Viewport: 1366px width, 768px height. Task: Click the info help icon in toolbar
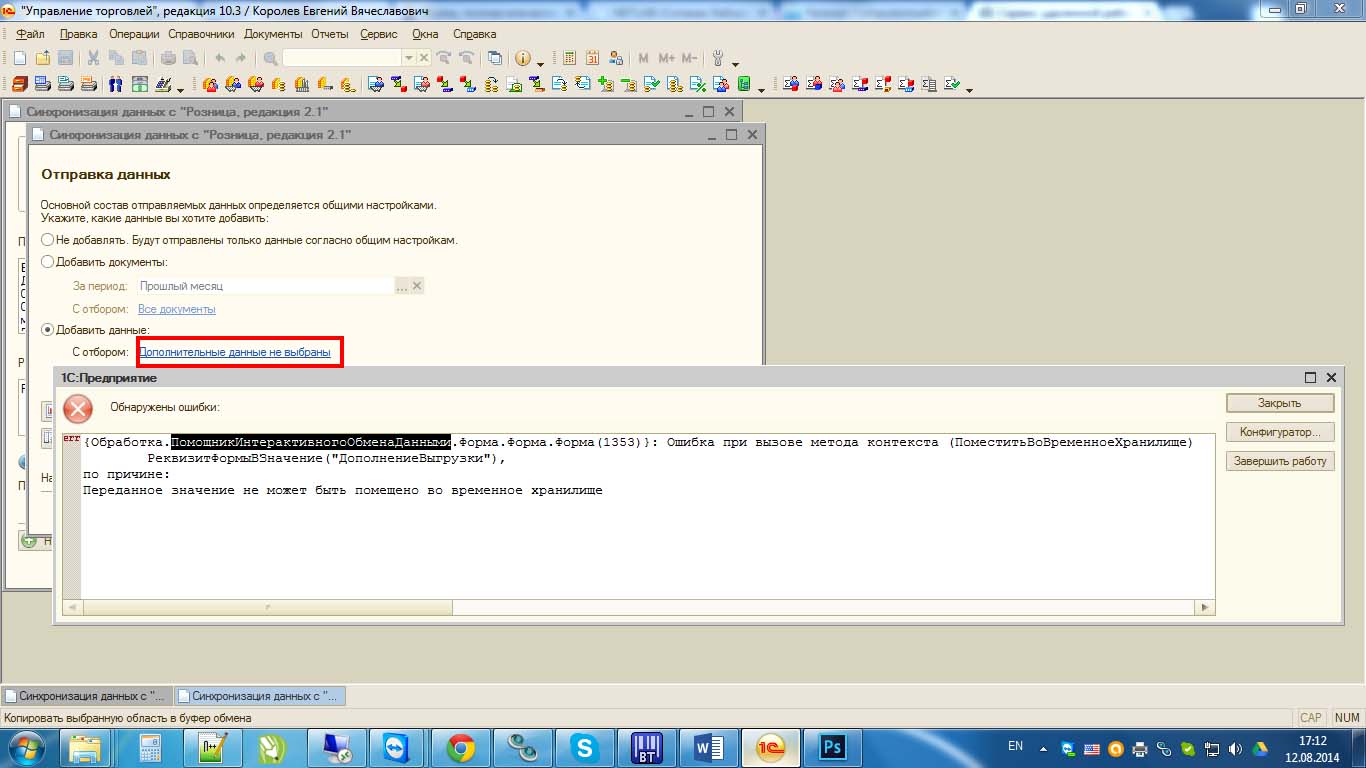[522, 59]
